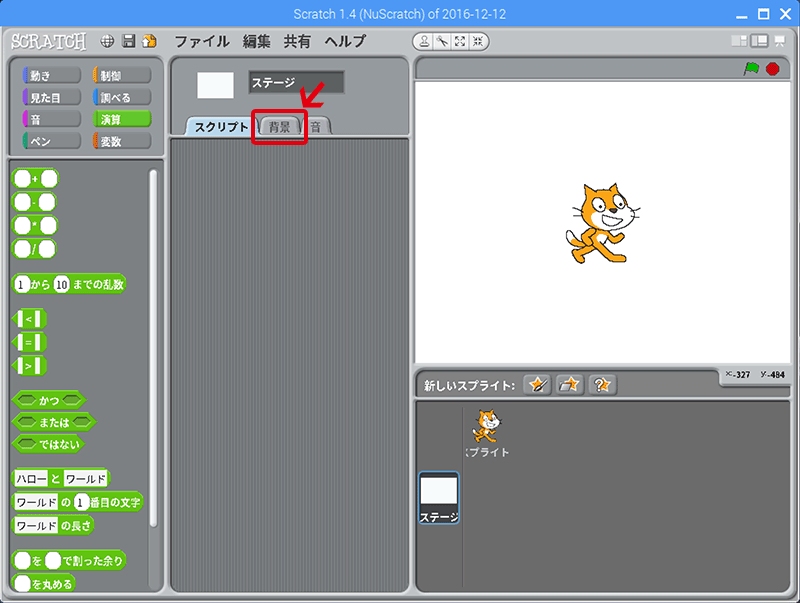Select the cat sprite thumbnail in sprite list
Image resolution: width=800 pixels, height=603 pixels.
pos(487,431)
